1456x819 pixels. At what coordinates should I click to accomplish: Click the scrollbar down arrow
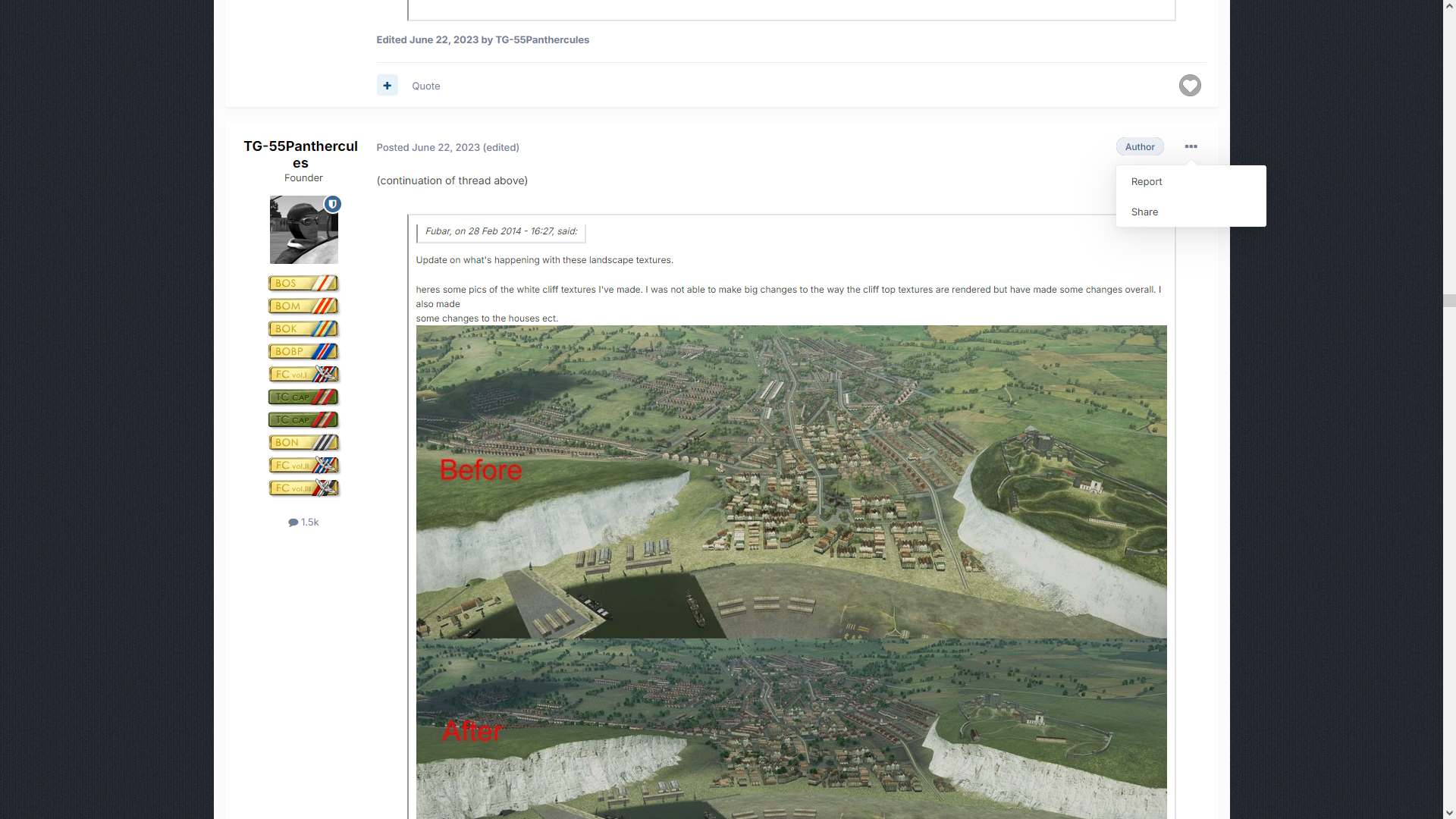point(1449,812)
